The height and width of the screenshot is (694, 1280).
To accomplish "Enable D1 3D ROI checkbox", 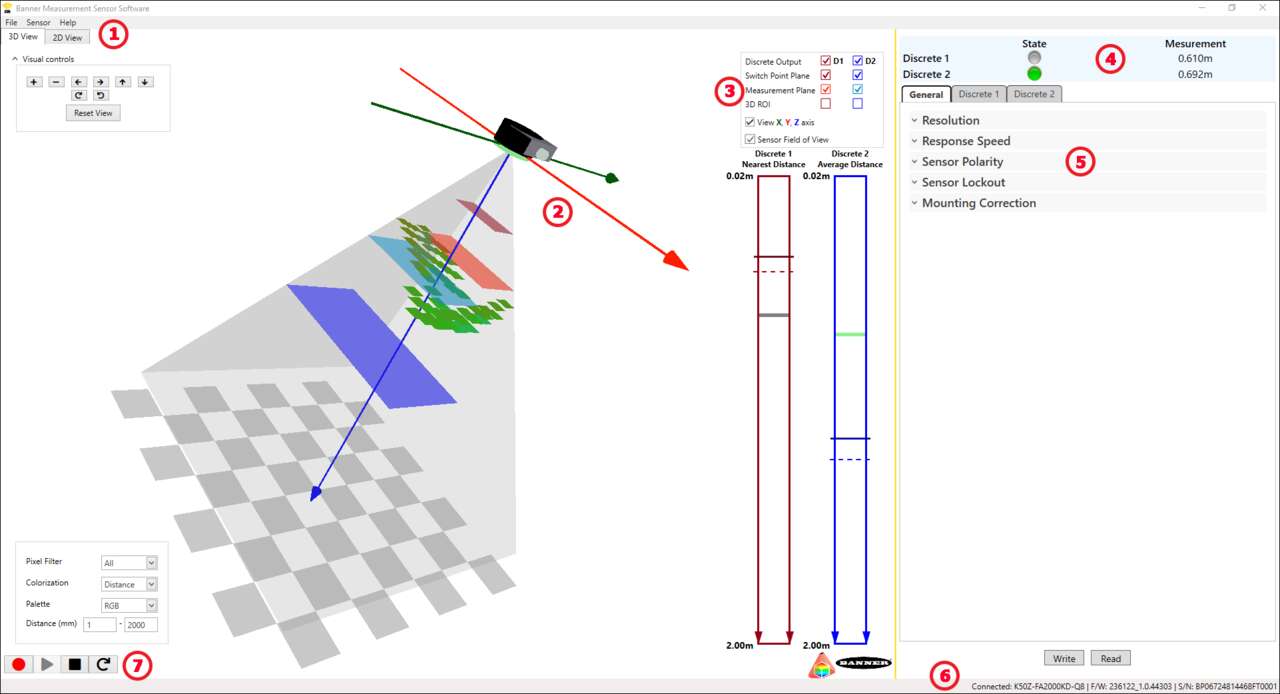I will (825, 103).
